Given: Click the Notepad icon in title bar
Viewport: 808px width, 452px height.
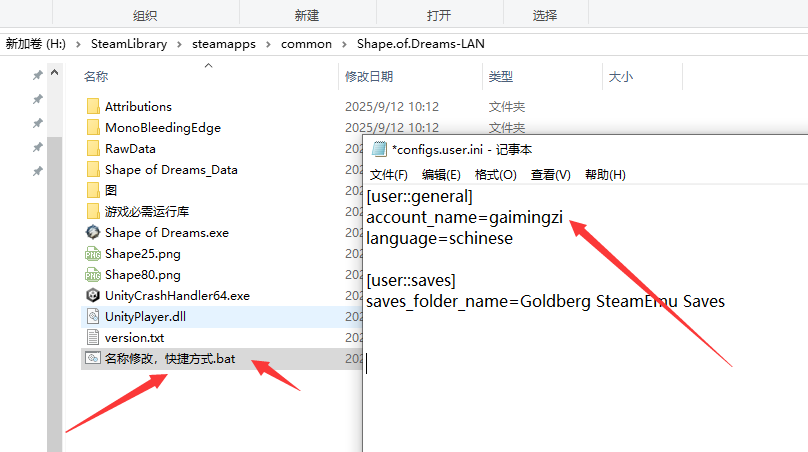Looking at the screenshot, I should pyautogui.click(x=379, y=149).
